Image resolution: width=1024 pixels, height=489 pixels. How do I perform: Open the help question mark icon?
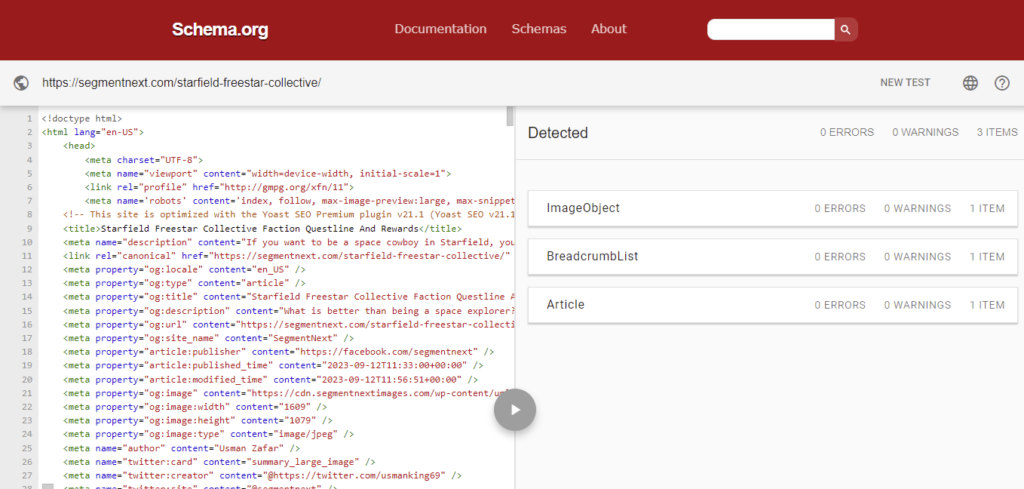point(1002,83)
